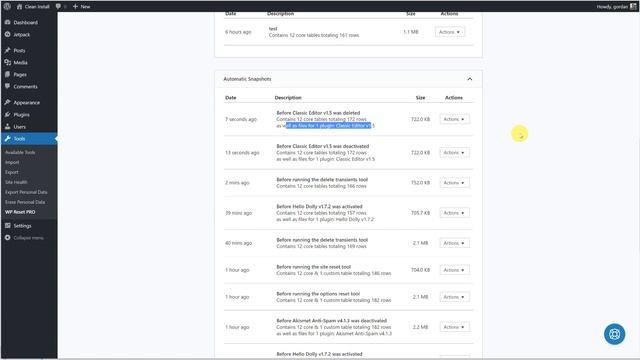Click 'Before Classic Editor v1.5 was deactivated' text
This screenshot has width=640, height=360.
322,146
